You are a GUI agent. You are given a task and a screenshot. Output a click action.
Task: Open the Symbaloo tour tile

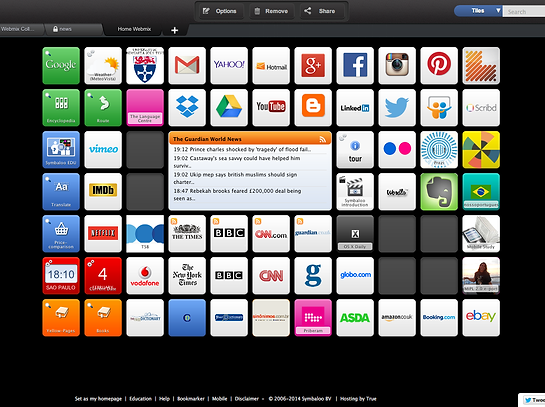click(x=355, y=150)
